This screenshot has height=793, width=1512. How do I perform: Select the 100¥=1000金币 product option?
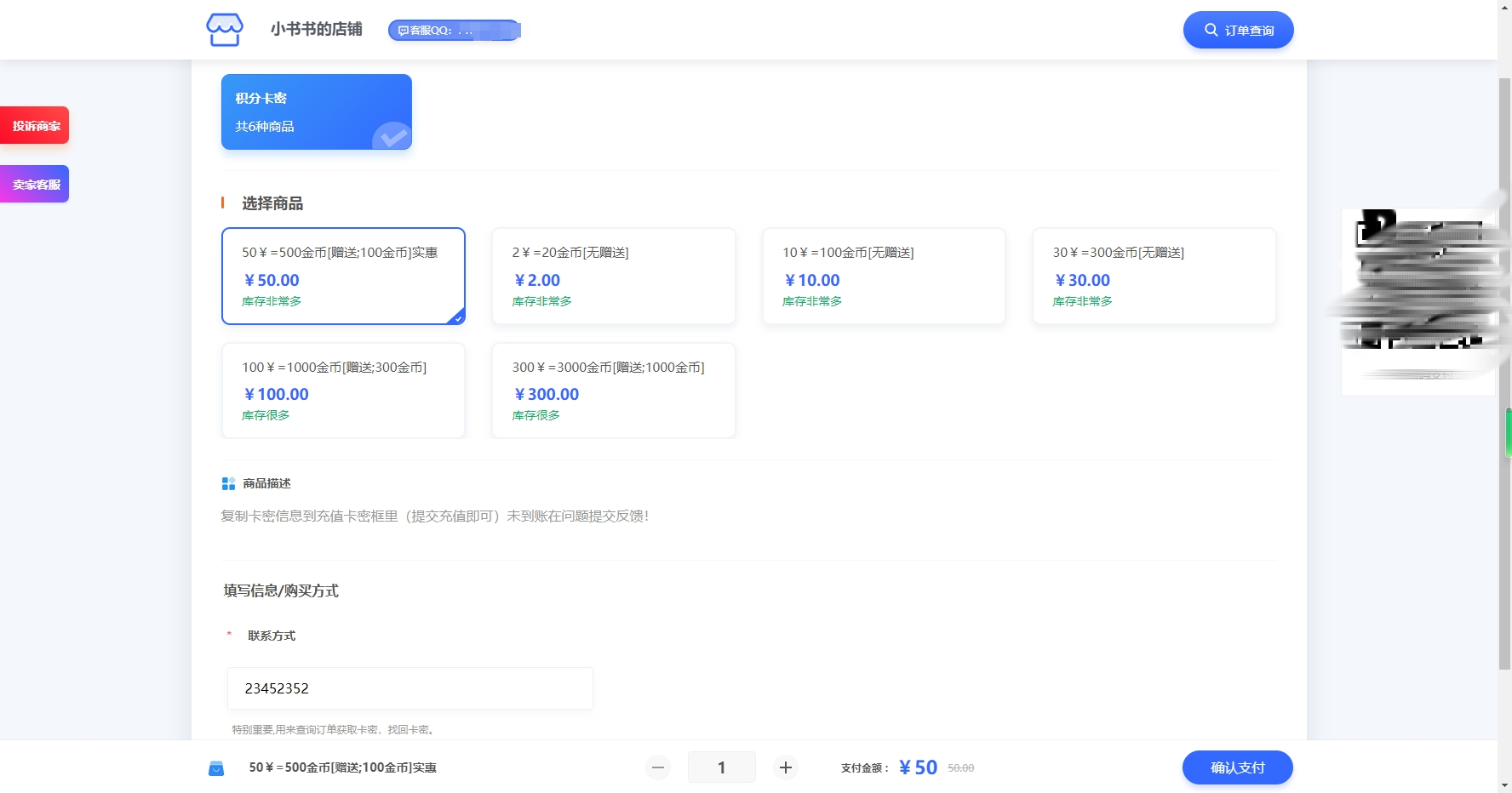pyautogui.click(x=343, y=391)
